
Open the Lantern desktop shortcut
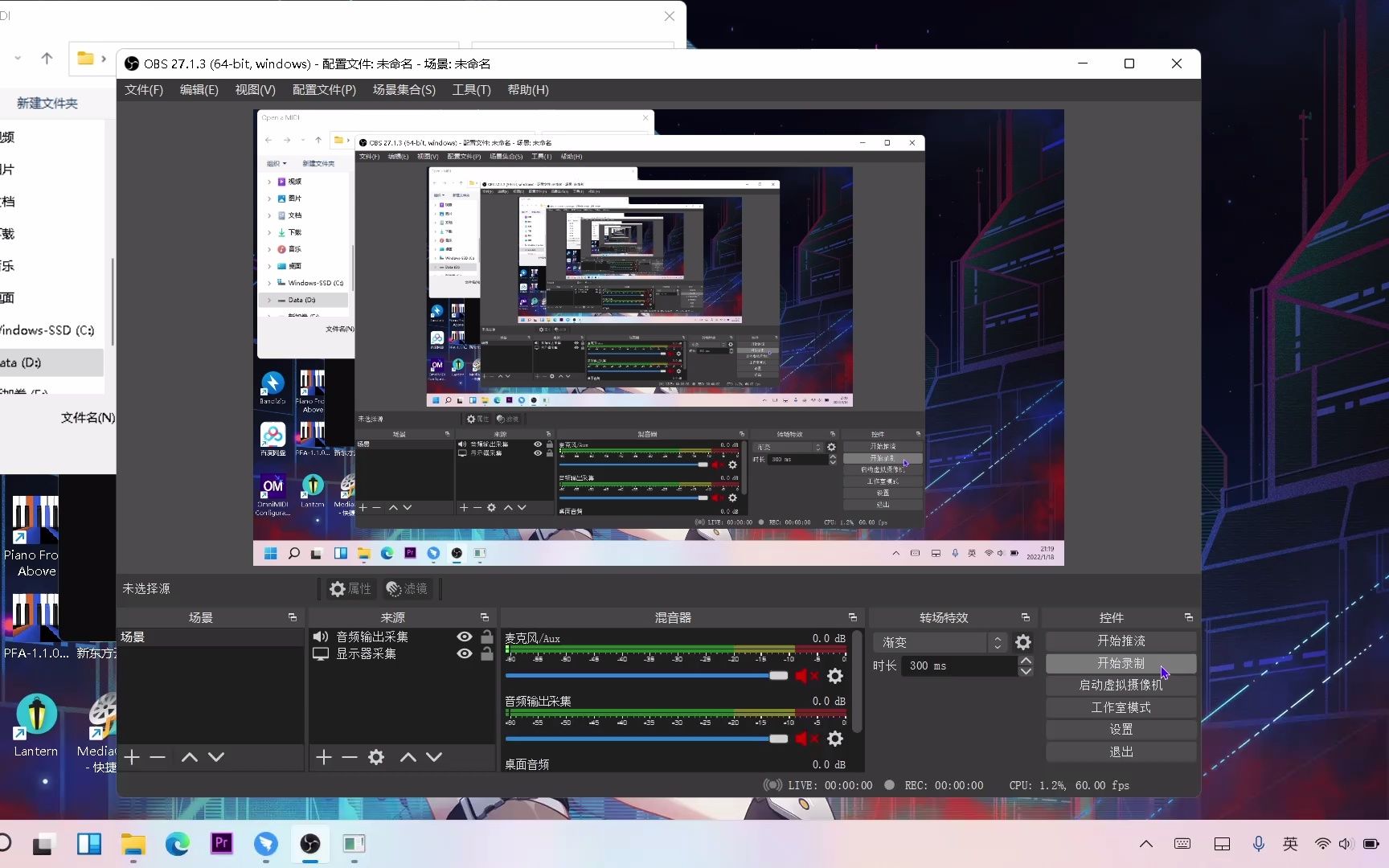(36, 725)
